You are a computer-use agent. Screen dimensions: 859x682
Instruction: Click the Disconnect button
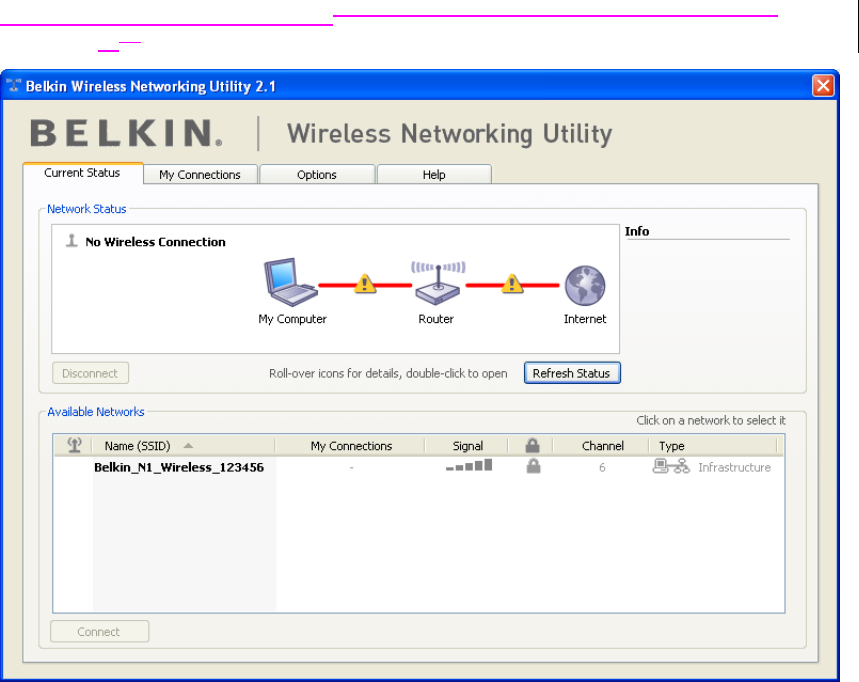tap(90, 373)
